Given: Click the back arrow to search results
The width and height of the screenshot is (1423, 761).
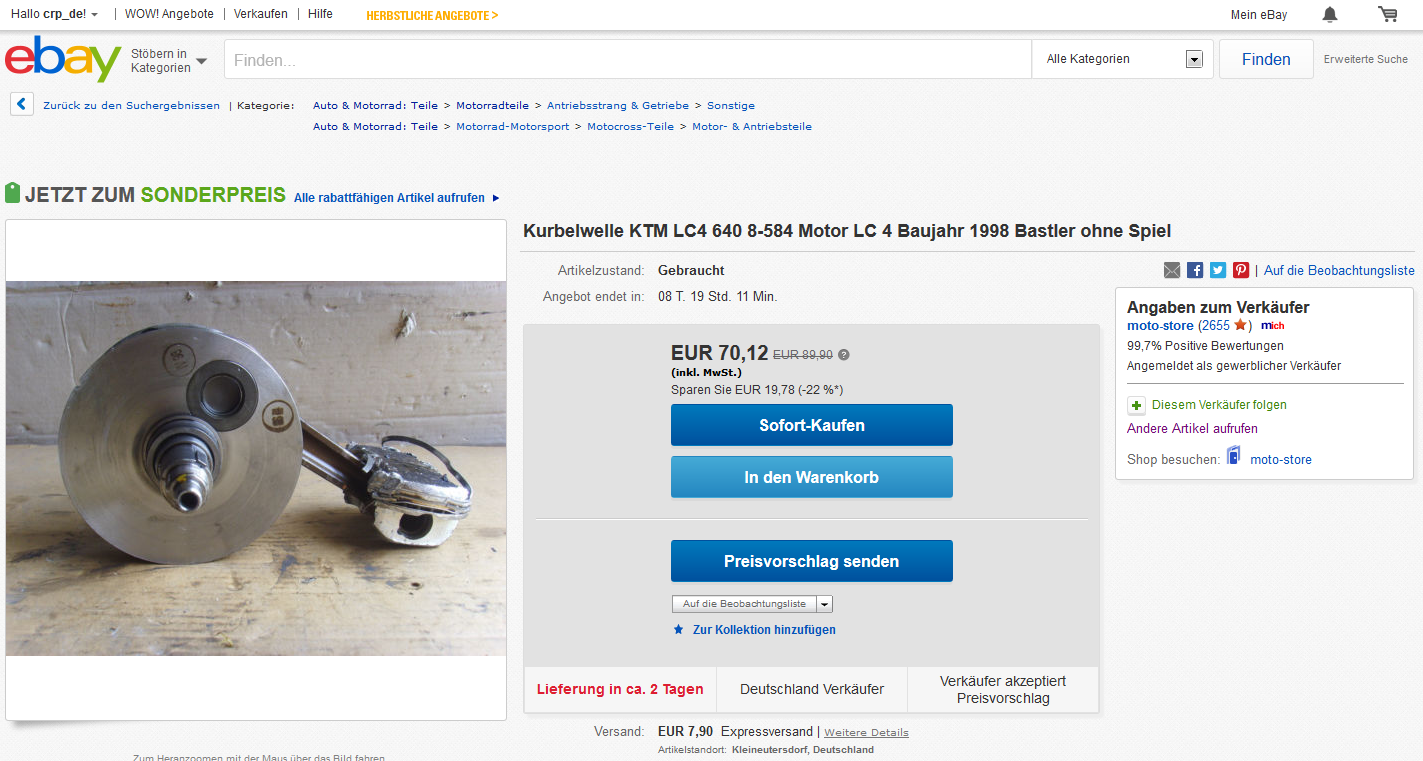Looking at the screenshot, I should 22,105.
